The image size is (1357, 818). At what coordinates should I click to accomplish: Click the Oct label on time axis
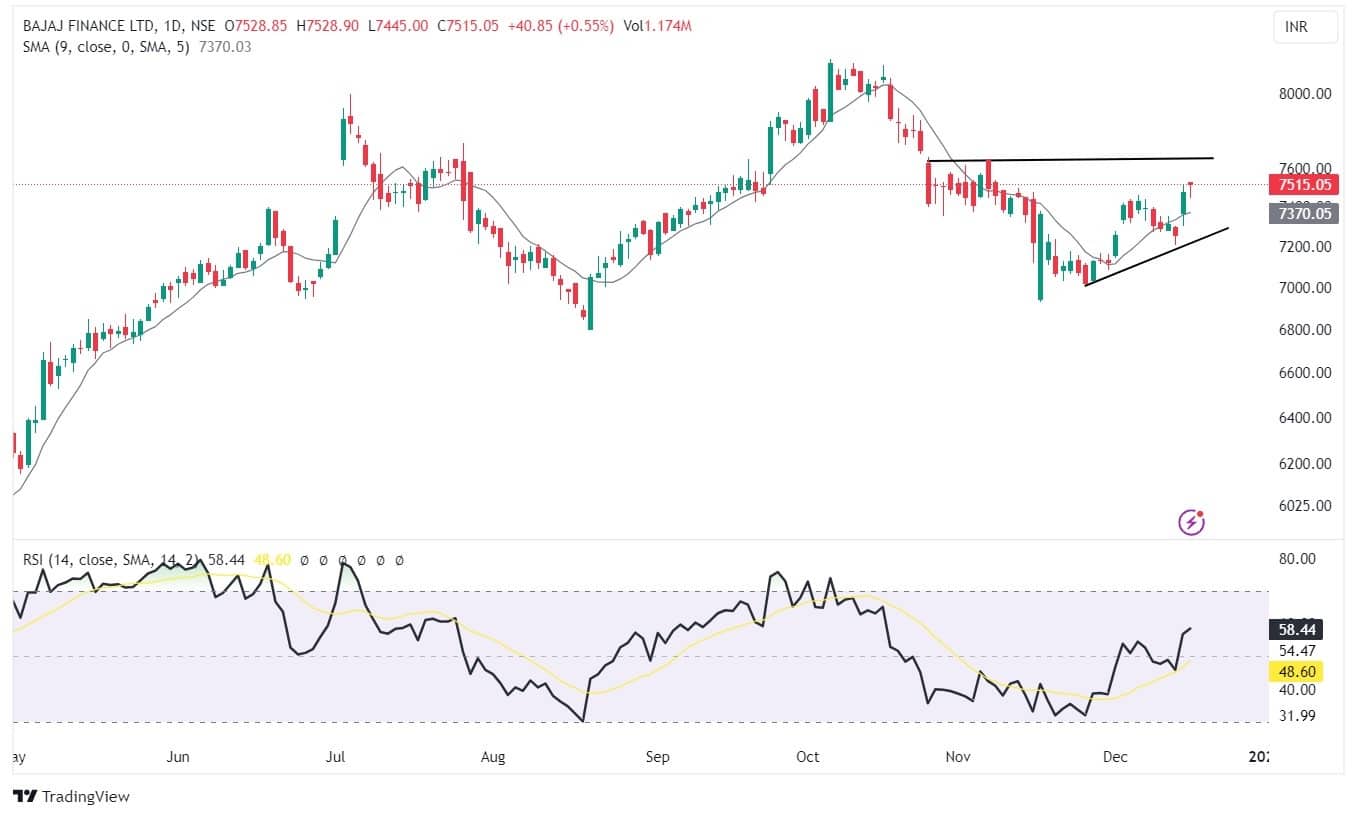point(807,757)
